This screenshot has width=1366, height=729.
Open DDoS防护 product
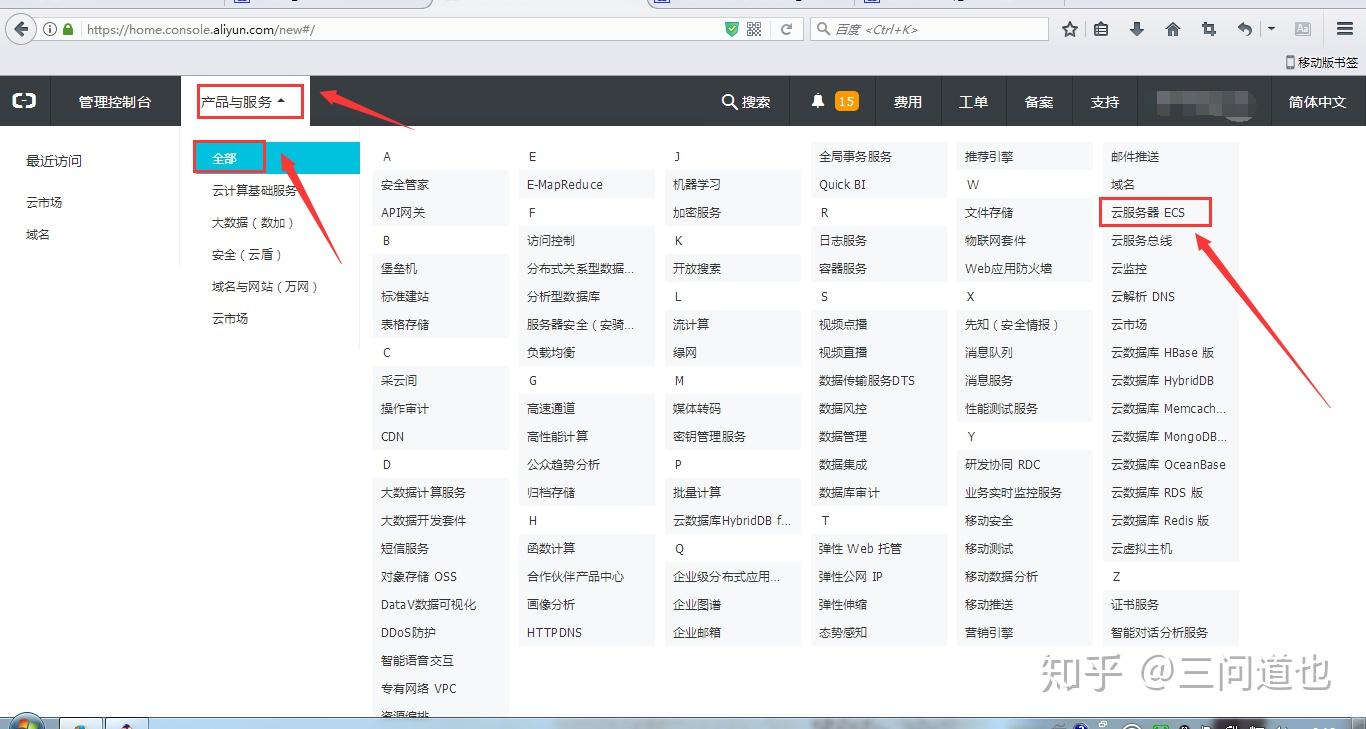click(408, 632)
